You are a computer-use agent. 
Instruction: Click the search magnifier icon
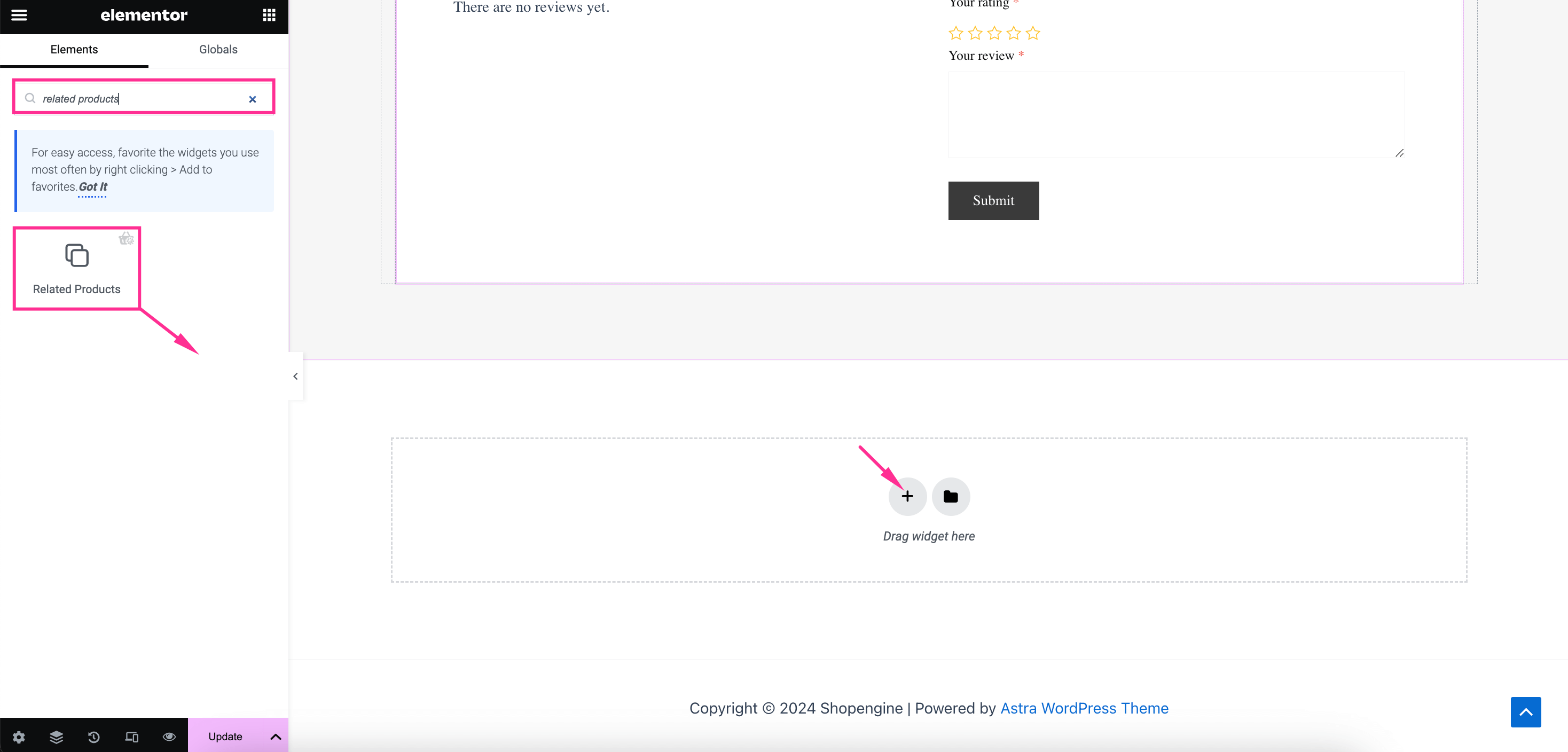[x=30, y=98]
